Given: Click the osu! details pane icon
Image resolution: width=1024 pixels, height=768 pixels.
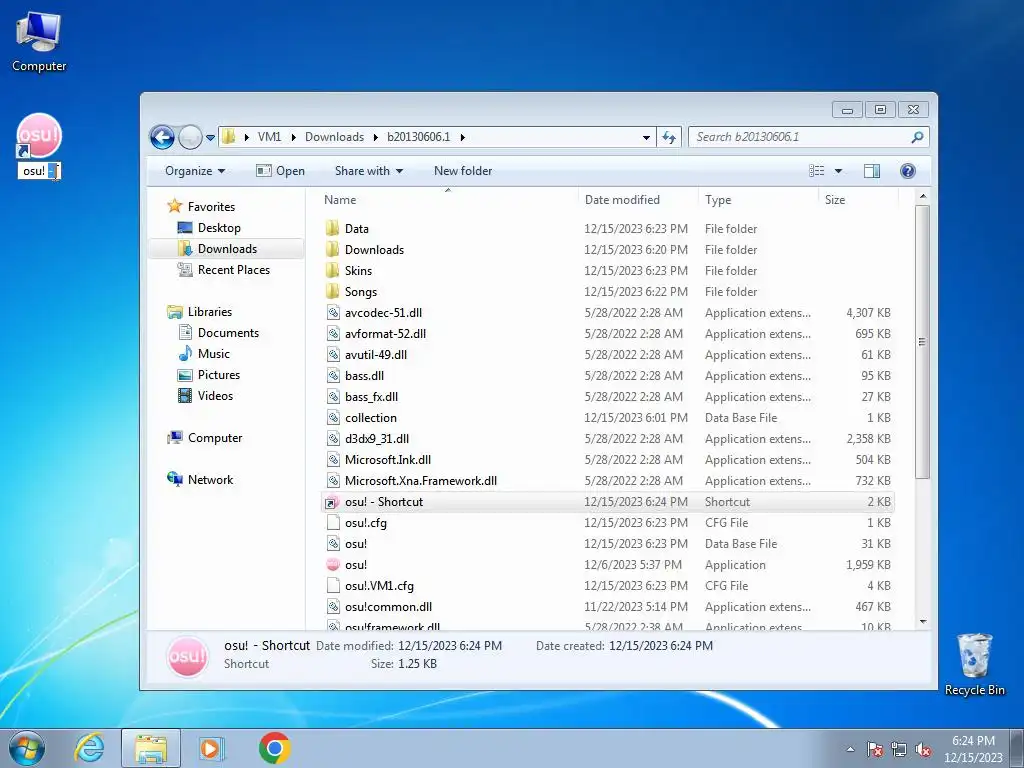Looking at the screenshot, I should 187,656.
